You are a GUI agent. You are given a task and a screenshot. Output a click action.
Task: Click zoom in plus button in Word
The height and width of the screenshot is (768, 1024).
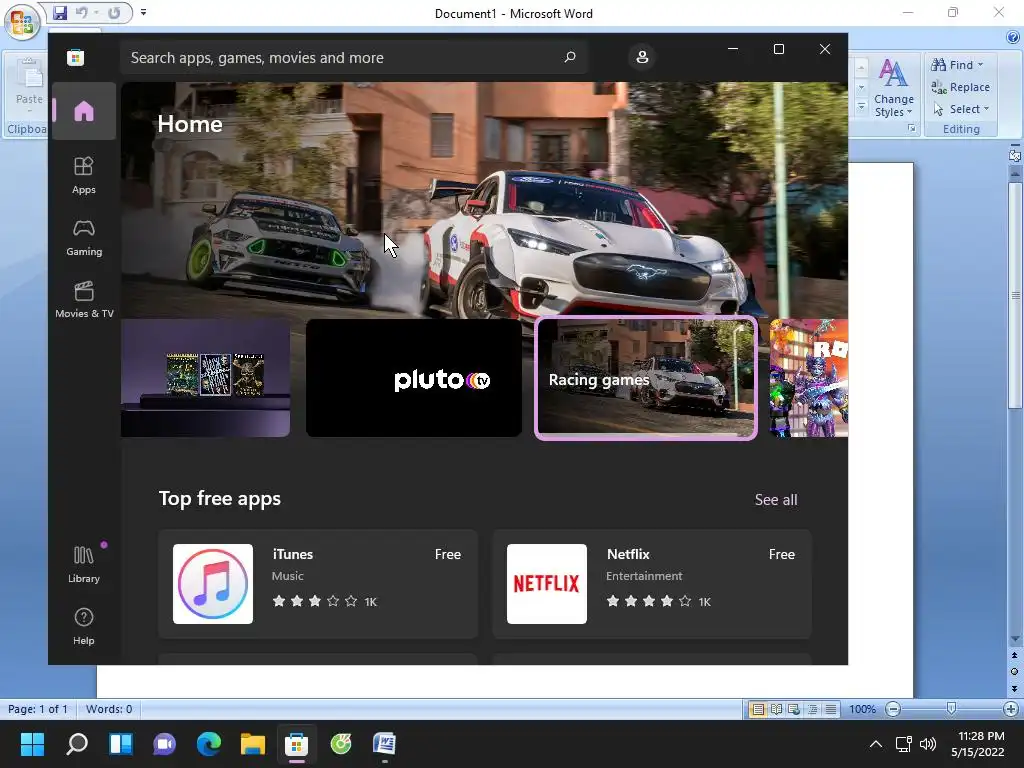click(1010, 709)
